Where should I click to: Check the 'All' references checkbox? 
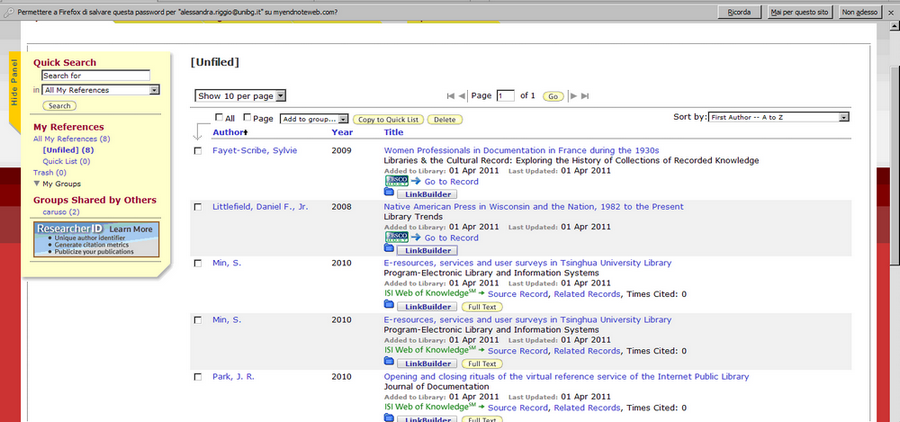219,118
